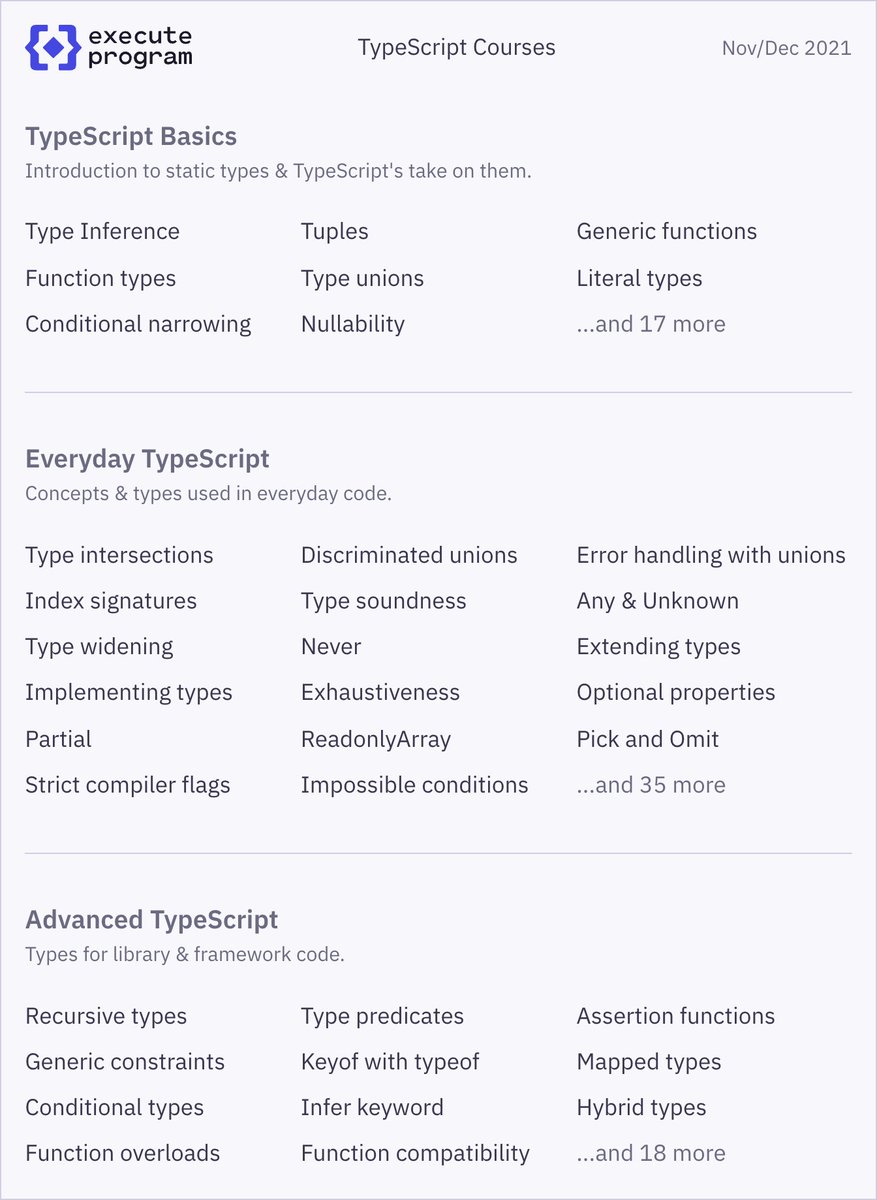This screenshot has height=1200, width=877.
Task: Open the ReadonlyArray lesson
Action: (x=376, y=740)
